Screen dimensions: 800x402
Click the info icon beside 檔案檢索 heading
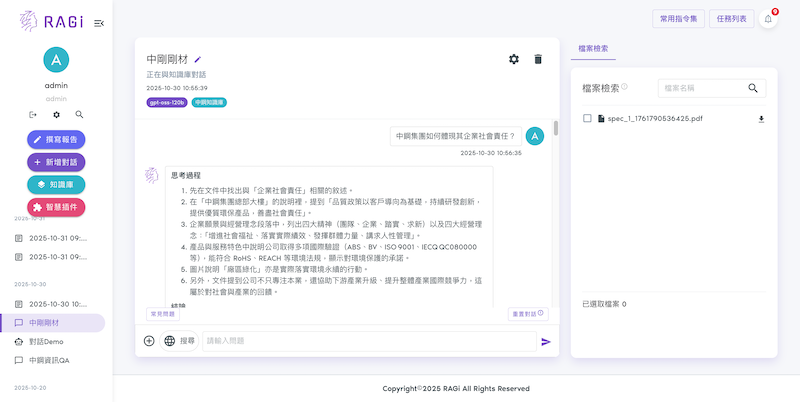tap(624, 86)
